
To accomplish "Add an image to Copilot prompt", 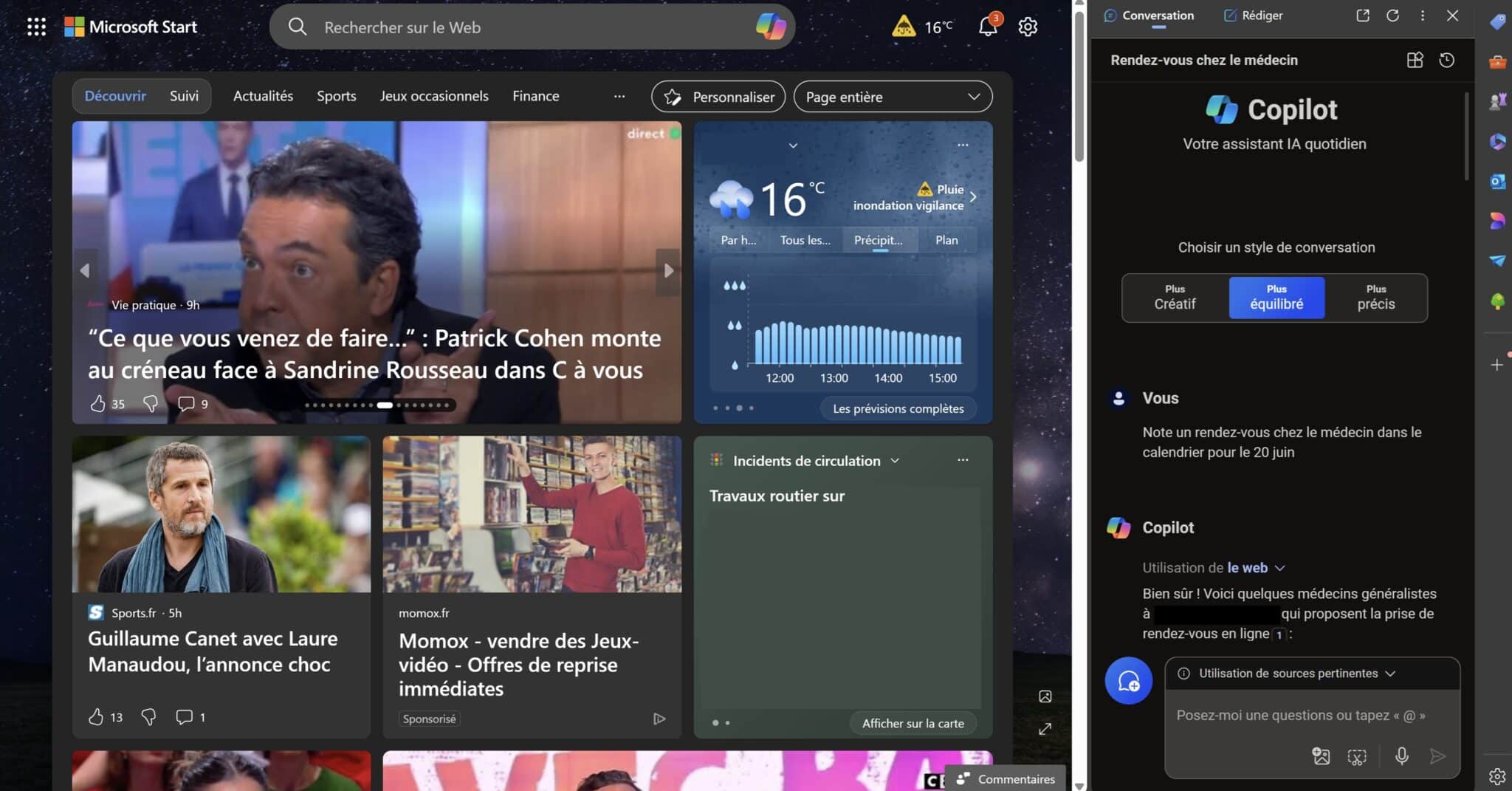I will (x=1321, y=756).
